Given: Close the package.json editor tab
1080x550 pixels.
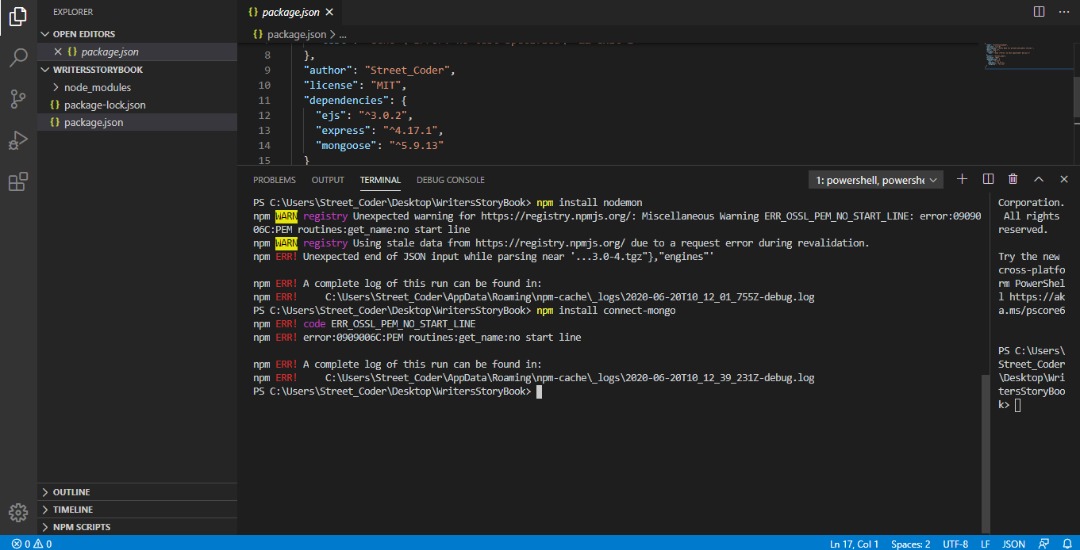Looking at the screenshot, I should tap(329, 12).
